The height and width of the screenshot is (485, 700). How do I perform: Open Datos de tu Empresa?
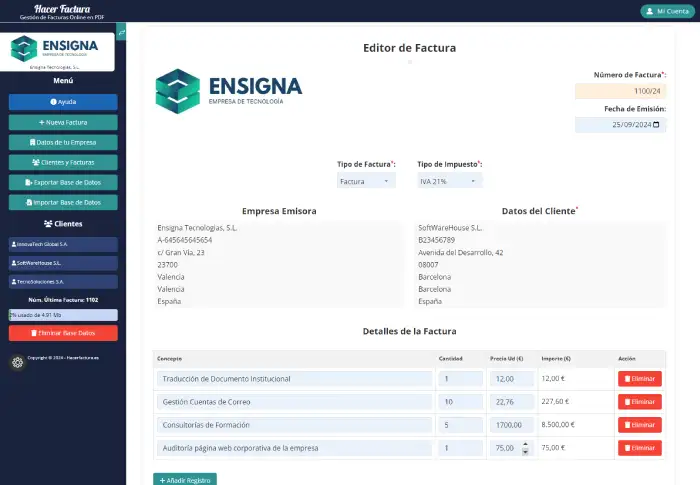[x=63, y=142]
